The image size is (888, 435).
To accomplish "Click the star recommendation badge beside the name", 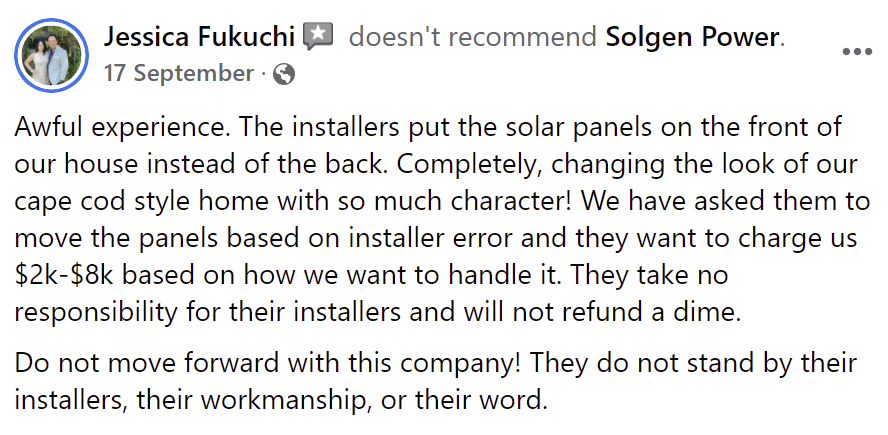I will [x=318, y=37].
